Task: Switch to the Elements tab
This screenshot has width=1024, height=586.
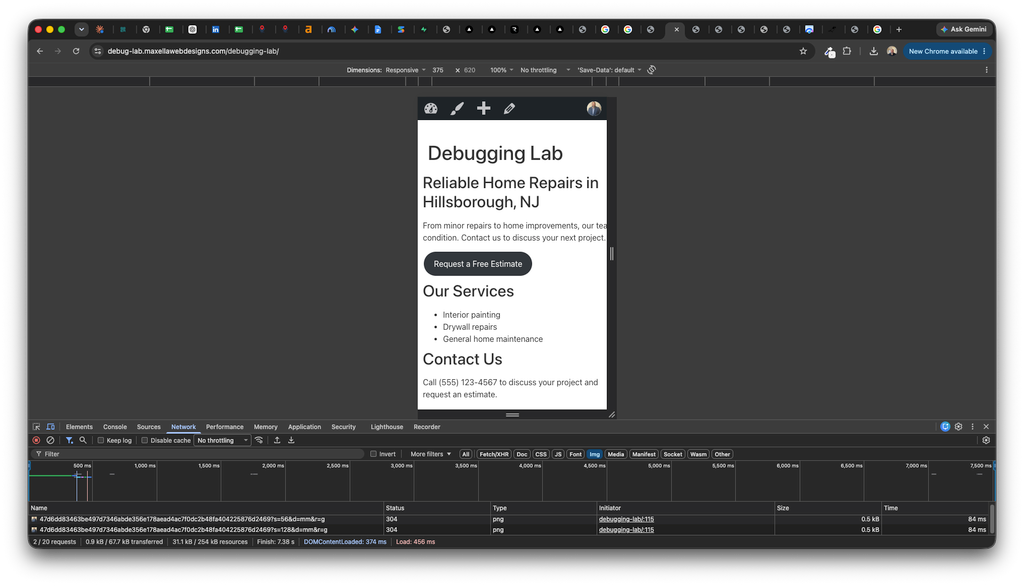Action: 79,427
